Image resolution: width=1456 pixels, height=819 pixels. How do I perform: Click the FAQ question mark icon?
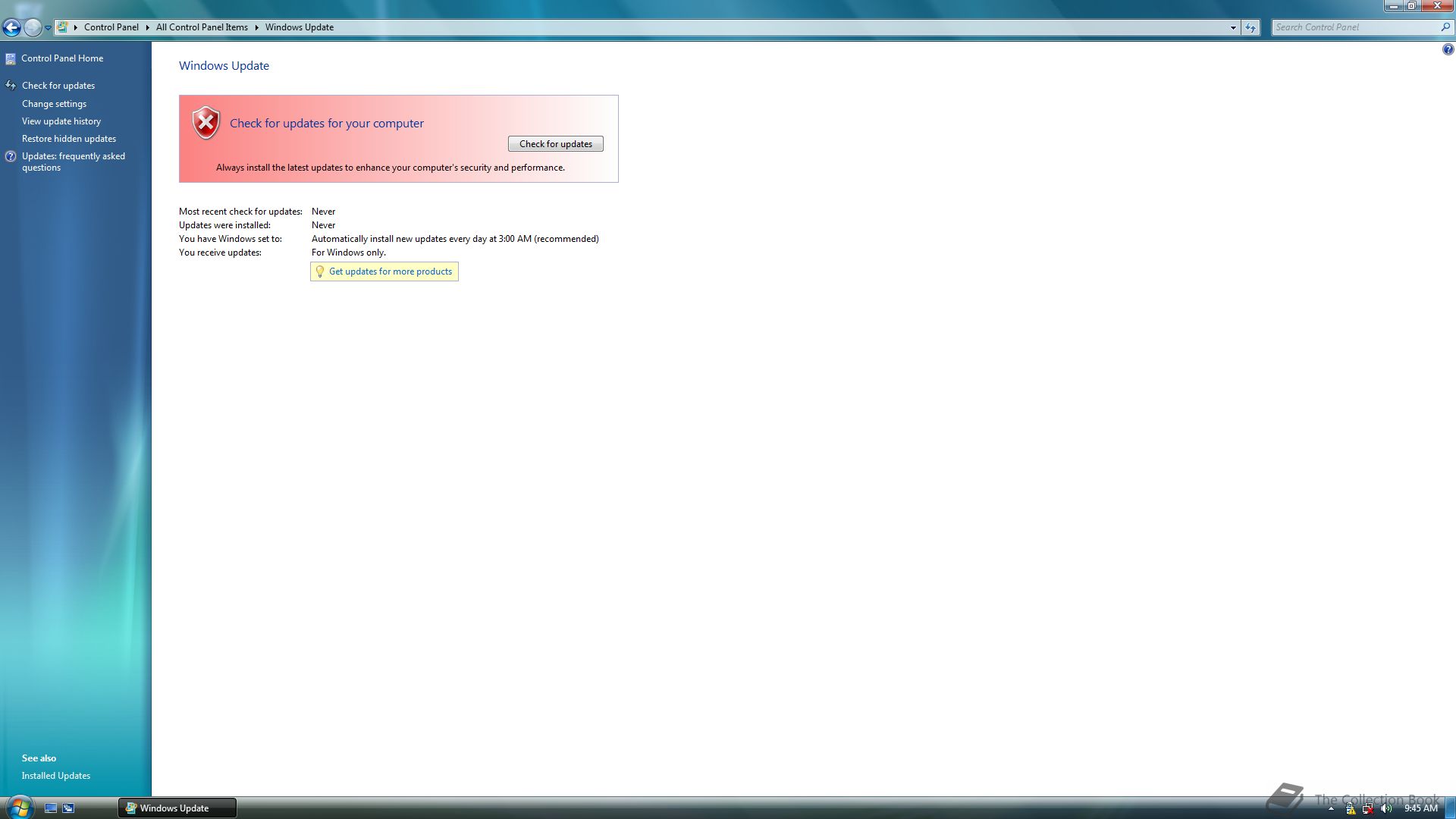11,156
